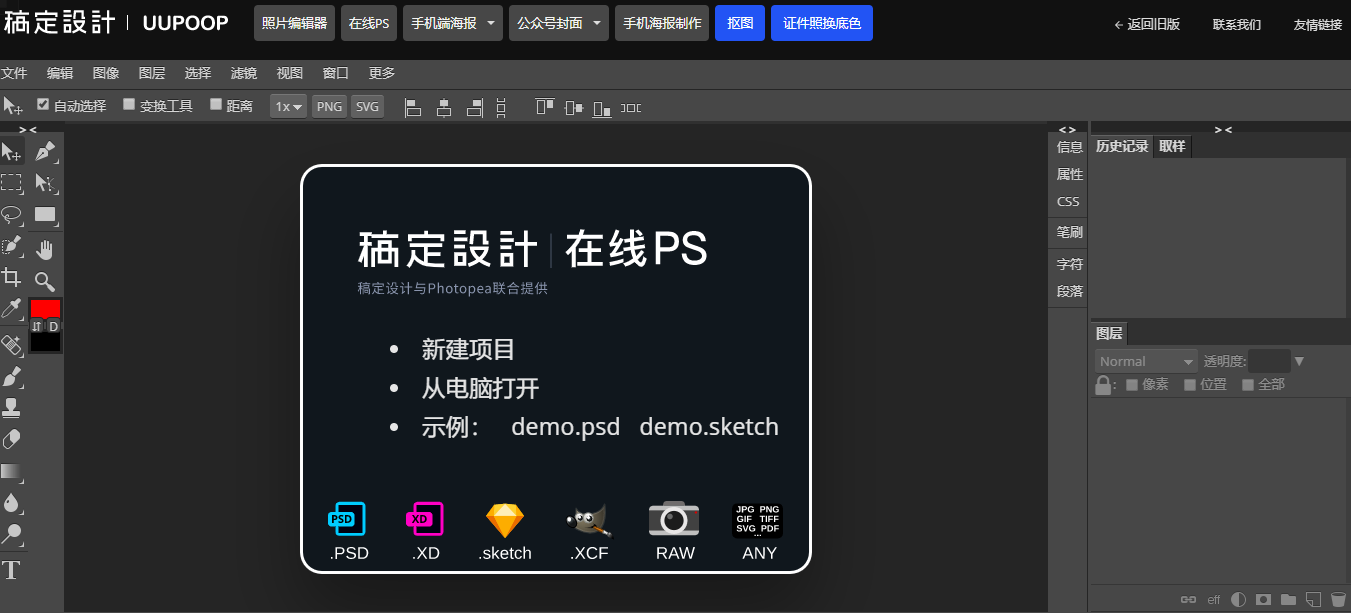
Task: Click the align right edges icon
Action: pos(475,107)
